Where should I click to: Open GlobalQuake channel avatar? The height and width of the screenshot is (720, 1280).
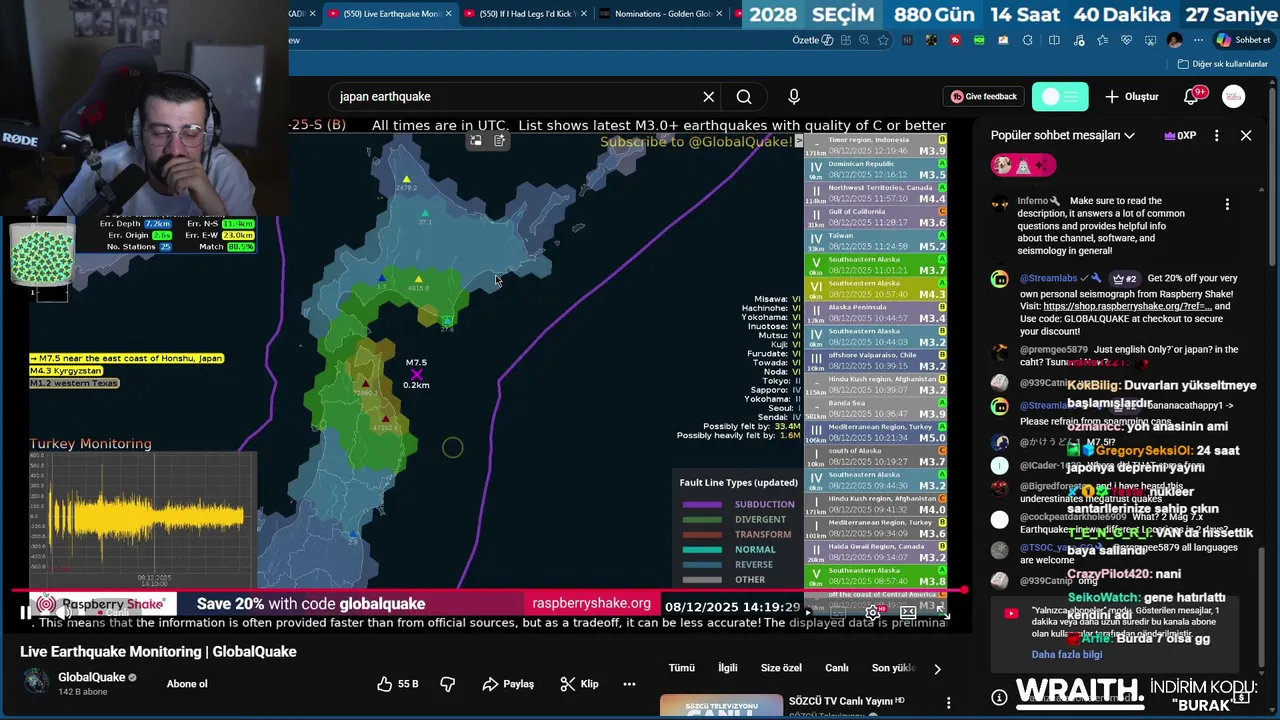click(36, 682)
